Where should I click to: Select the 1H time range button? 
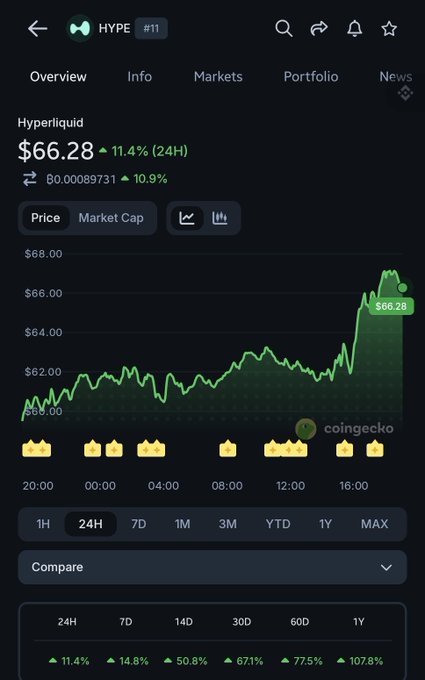coord(43,524)
